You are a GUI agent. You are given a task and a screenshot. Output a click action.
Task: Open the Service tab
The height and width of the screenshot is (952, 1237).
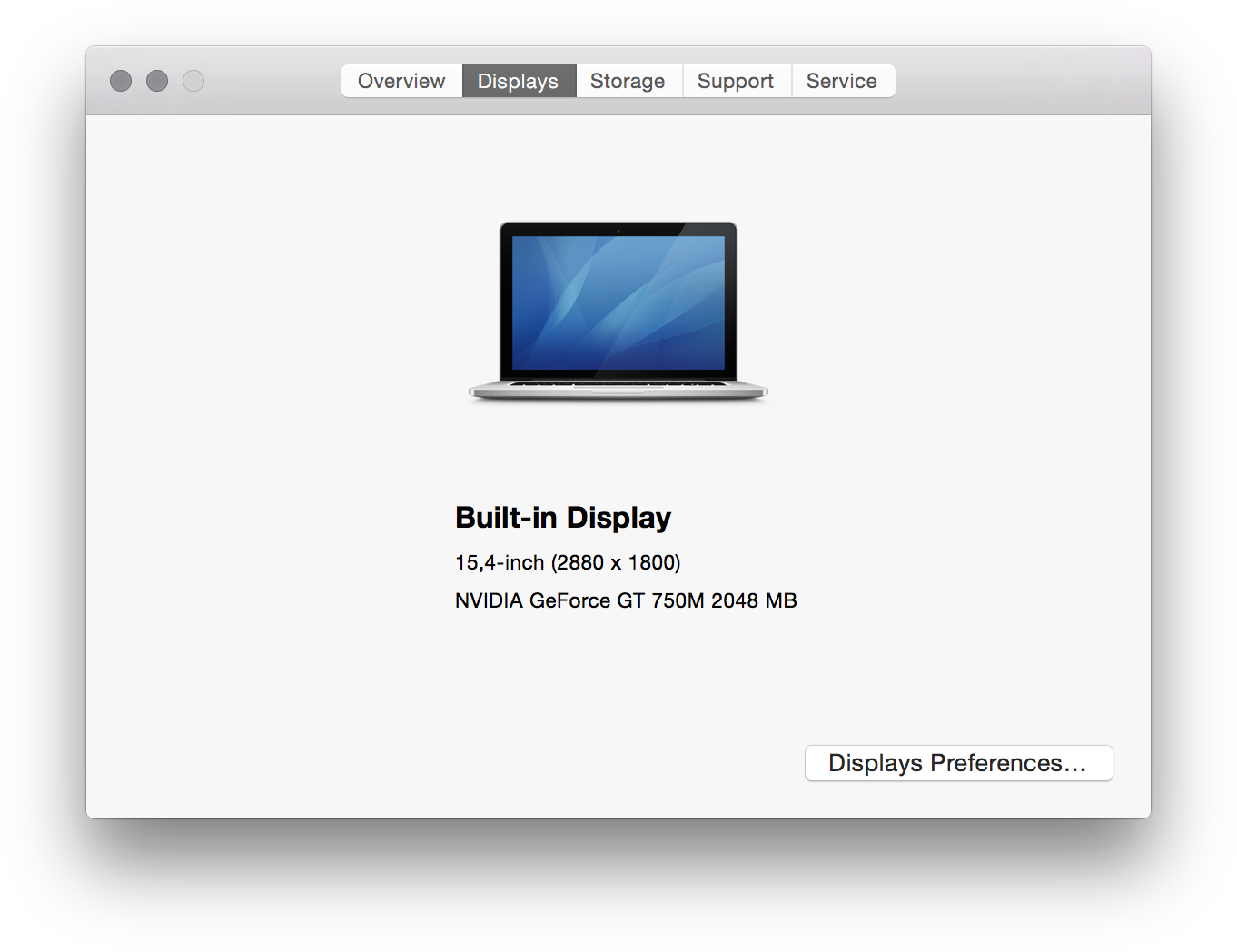click(842, 81)
